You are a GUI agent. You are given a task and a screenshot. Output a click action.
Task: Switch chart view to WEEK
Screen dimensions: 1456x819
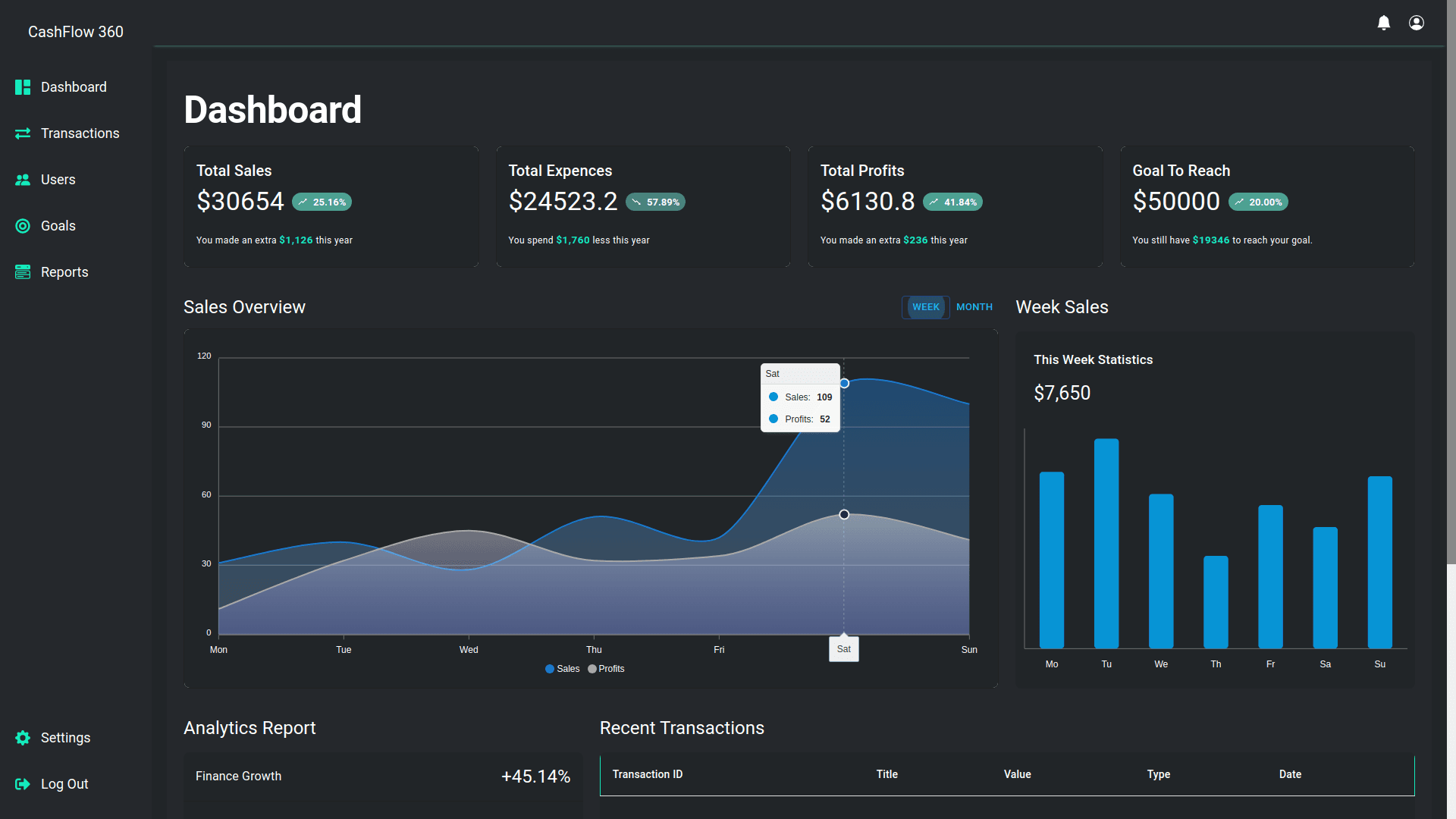[x=925, y=307]
